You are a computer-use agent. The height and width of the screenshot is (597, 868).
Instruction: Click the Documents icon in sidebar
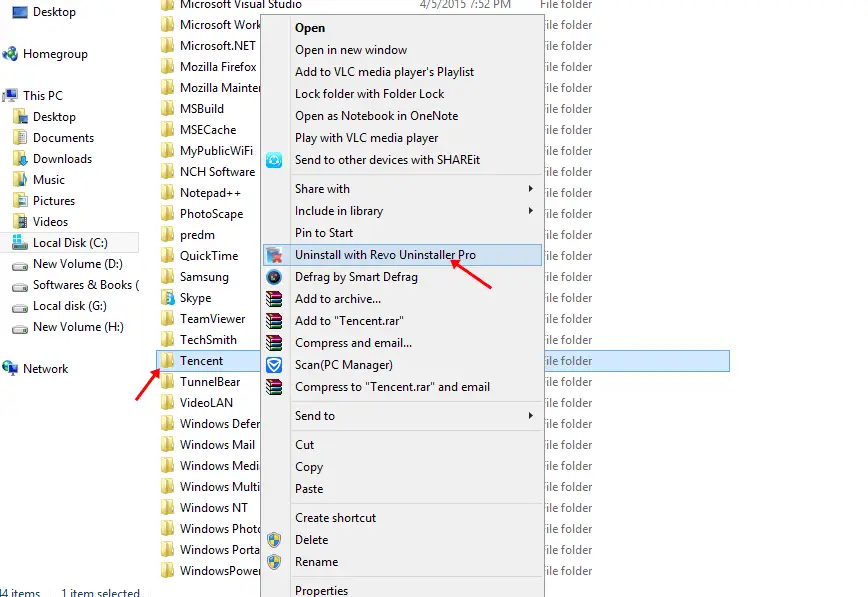point(20,137)
